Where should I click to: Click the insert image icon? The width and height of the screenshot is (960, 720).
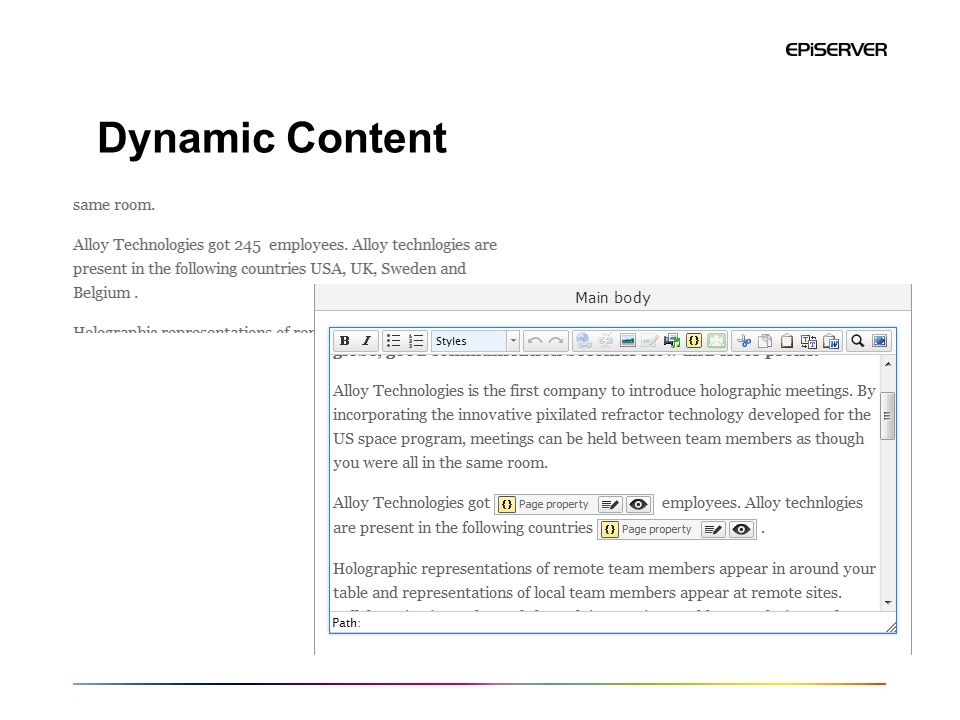coord(628,341)
